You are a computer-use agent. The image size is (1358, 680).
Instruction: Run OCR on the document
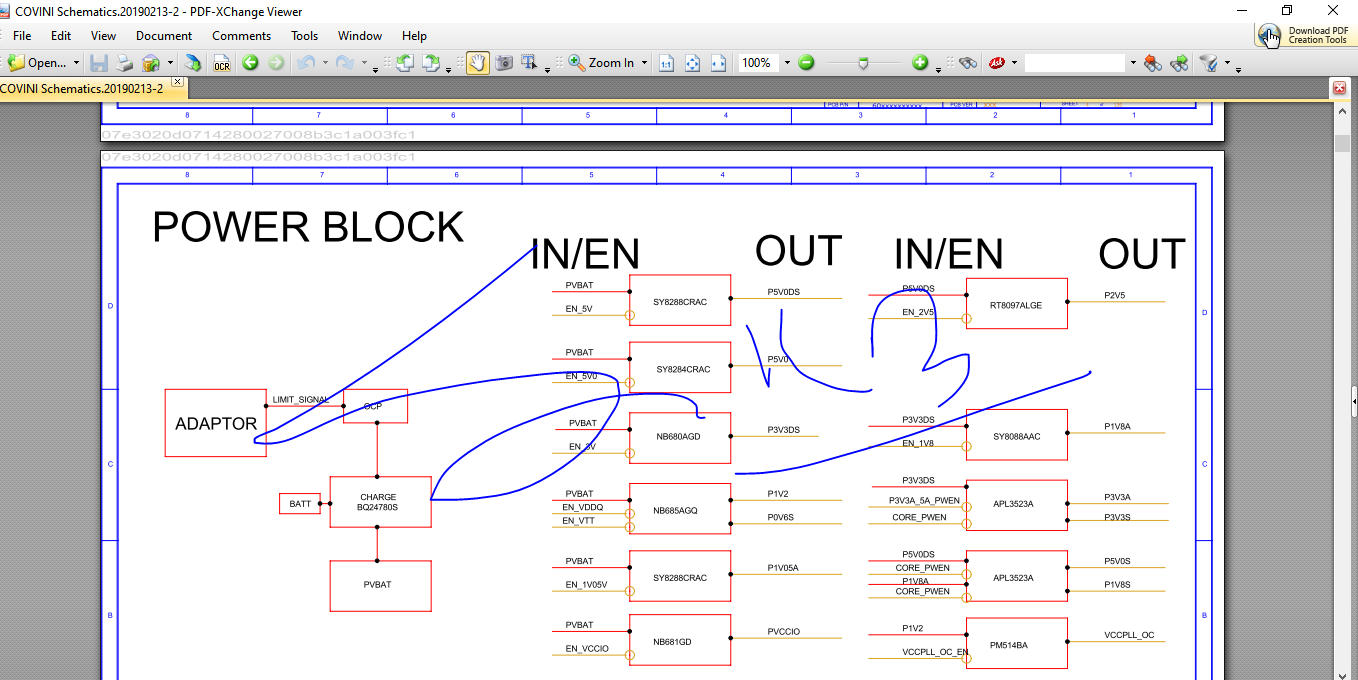click(x=221, y=63)
